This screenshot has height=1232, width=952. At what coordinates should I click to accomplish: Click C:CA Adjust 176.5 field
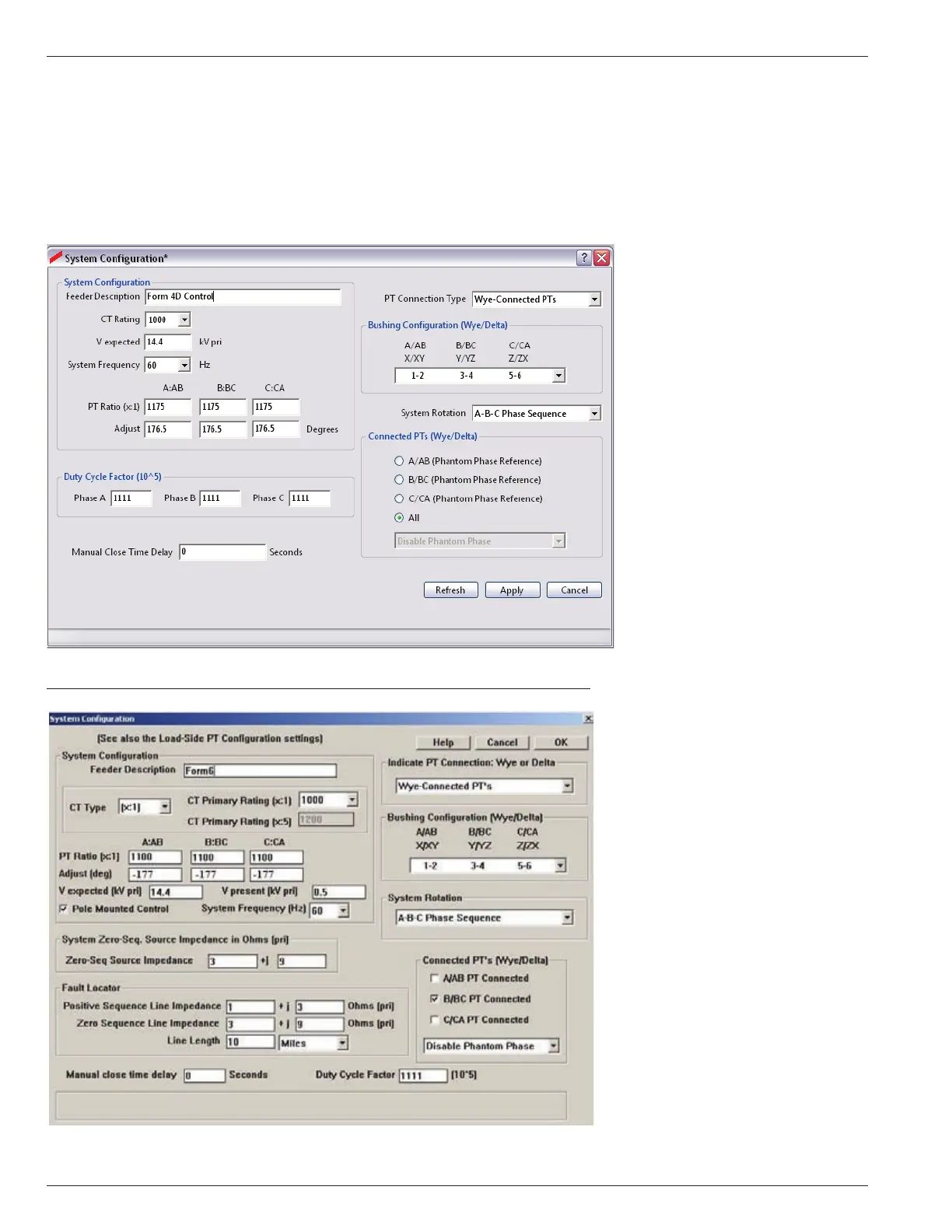tap(276, 429)
